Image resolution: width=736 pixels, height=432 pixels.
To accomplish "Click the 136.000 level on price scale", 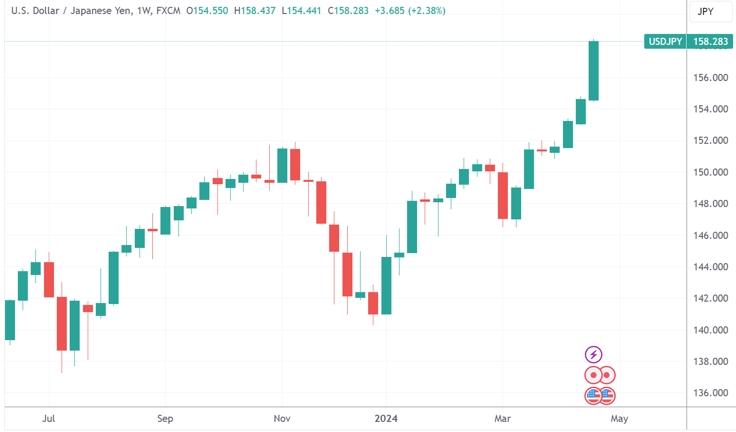I will point(709,393).
